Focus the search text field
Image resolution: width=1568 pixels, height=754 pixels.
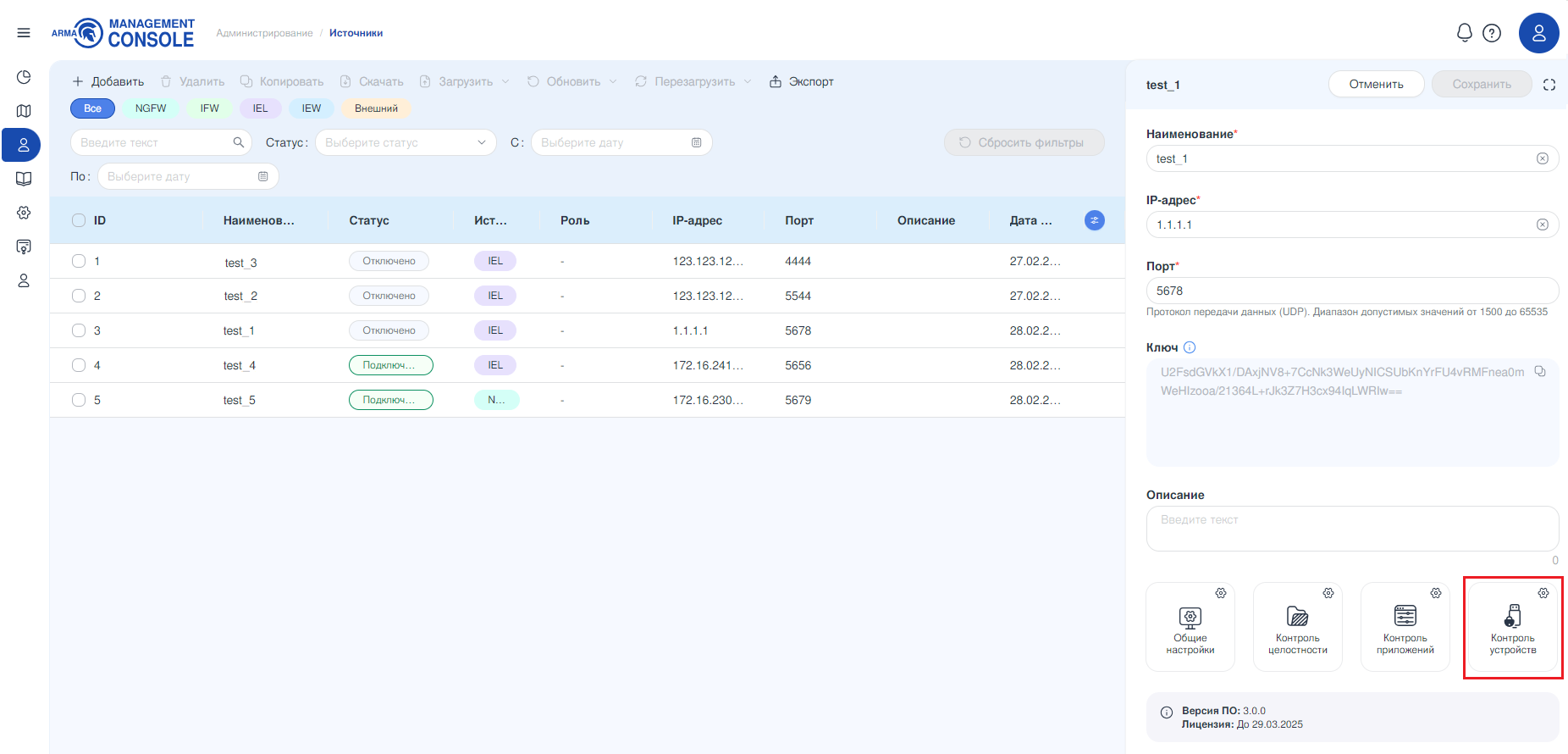click(x=161, y=142)
